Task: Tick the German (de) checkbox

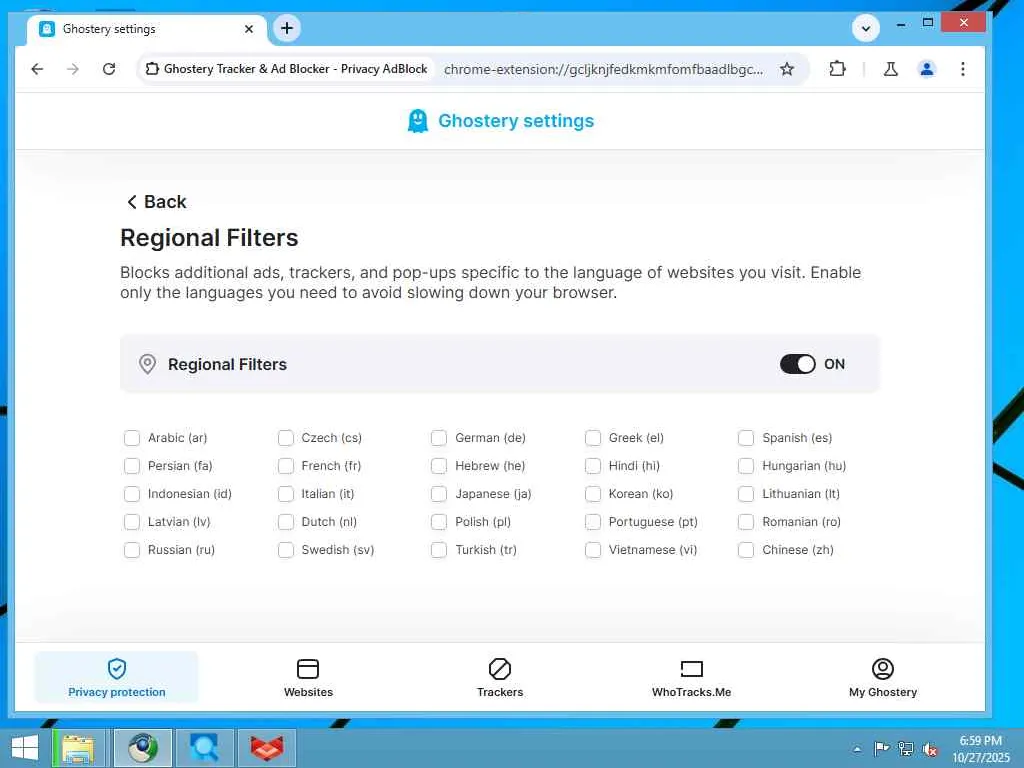Action: tap(439, 438)
